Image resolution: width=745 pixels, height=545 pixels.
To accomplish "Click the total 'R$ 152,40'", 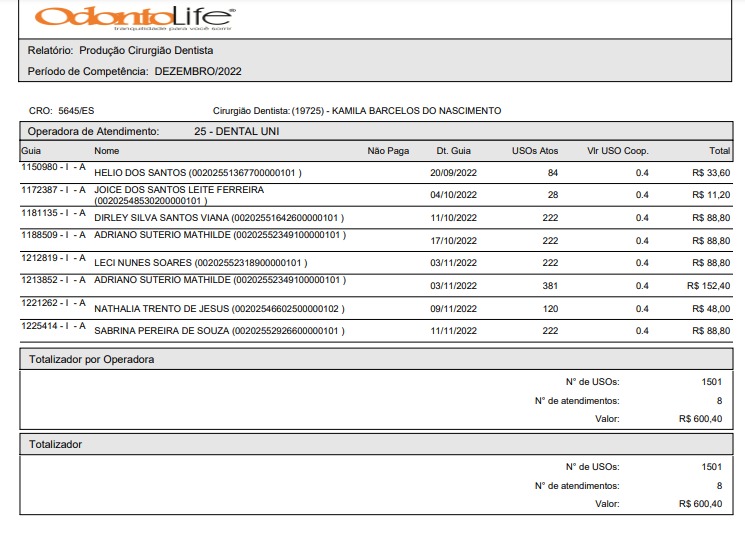I will click(708, 286).
